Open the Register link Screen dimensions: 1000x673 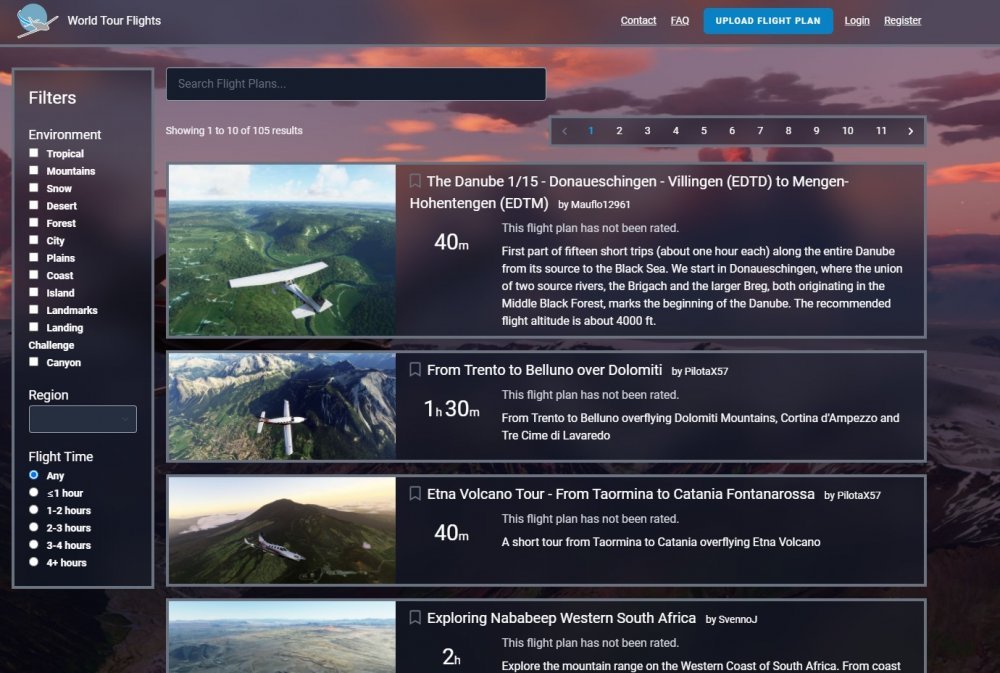(x=902, y=21)
